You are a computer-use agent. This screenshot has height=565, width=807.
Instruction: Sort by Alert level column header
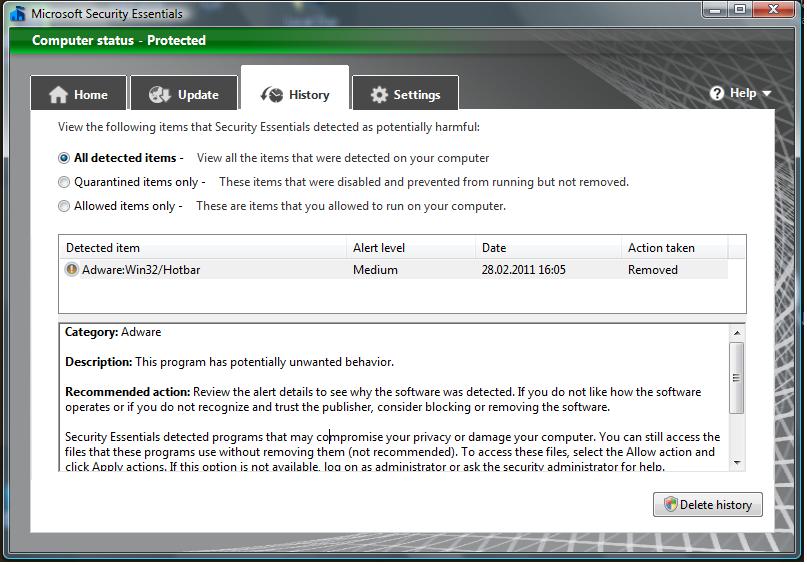(x=411, y=248)
